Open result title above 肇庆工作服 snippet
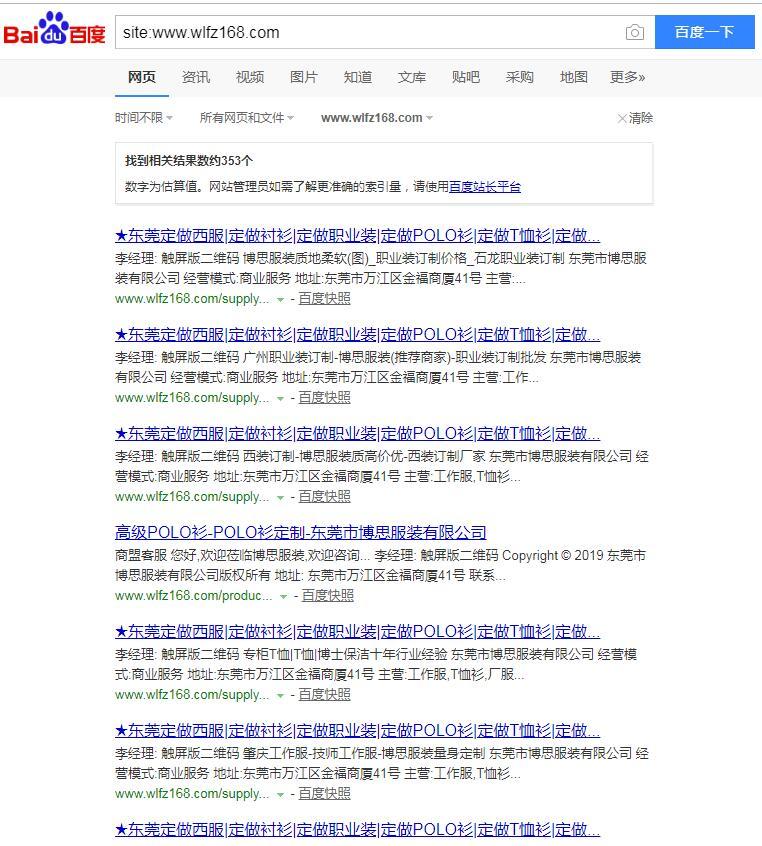This screenshot has width=762, height=846. (x=357, y=731)
